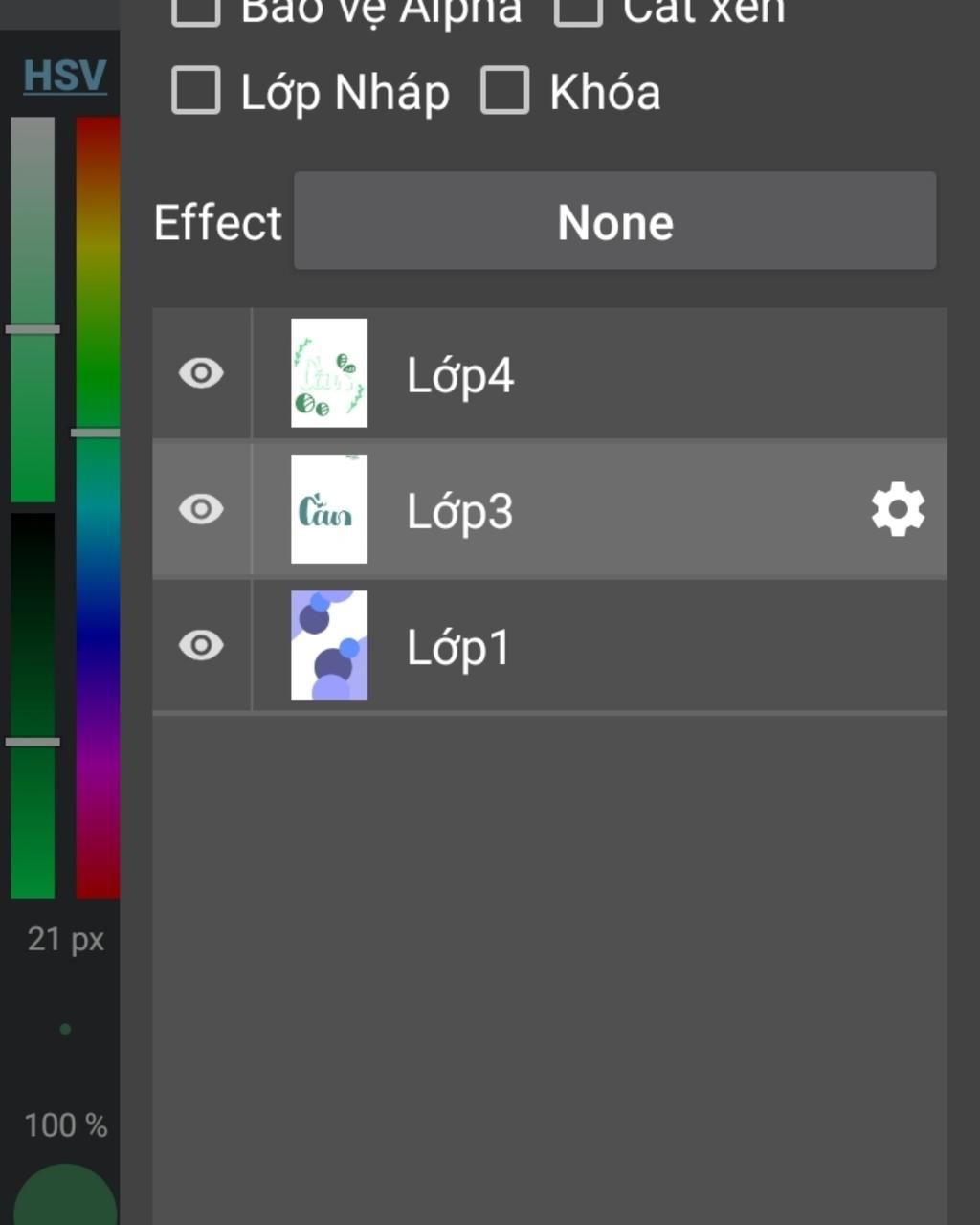The image size is (980, 1225).
Task: Click the Lớp4 layer thumbnail
Action: pyautogui.click(x=329, y=373)
